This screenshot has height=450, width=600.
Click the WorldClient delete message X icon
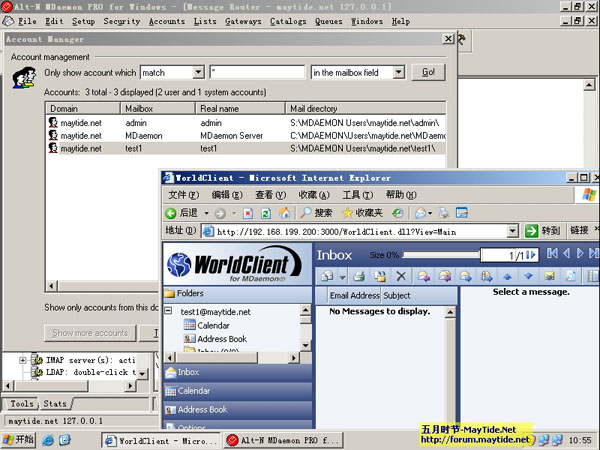point(401,276)
